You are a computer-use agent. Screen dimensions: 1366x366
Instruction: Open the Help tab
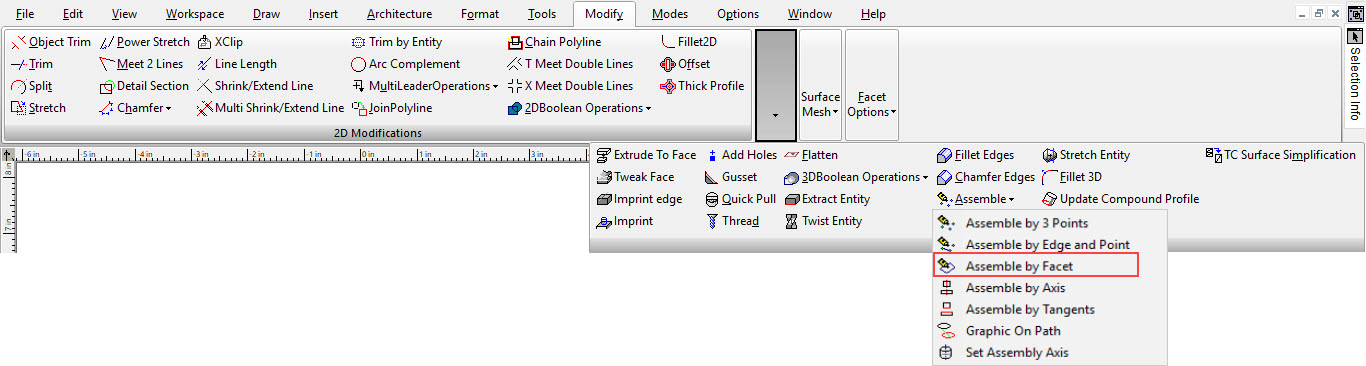click(873, 14)
